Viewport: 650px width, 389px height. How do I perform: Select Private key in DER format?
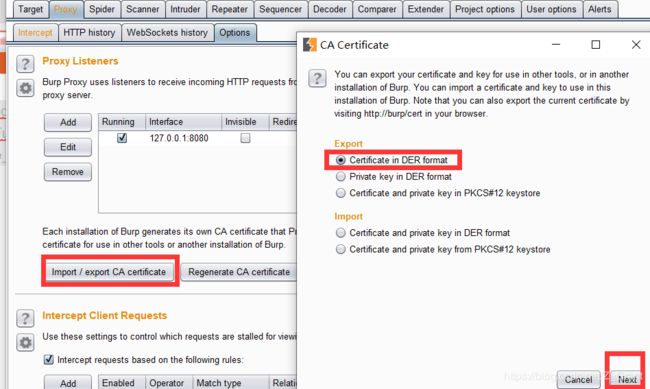pyautogui.click(x=340, y=177)
